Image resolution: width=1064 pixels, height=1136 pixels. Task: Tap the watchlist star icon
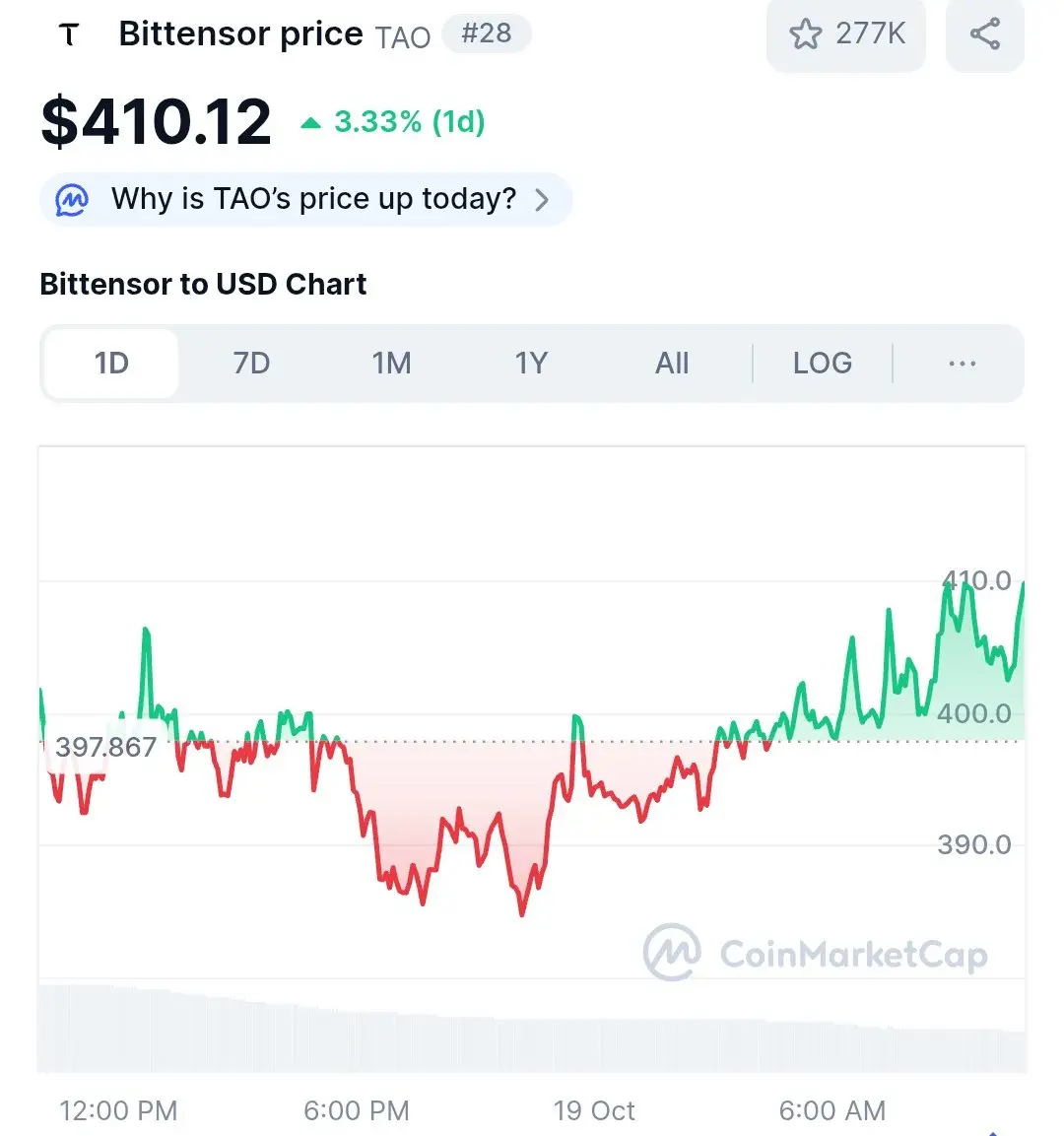pyautogui.click(x=805, y=34)
